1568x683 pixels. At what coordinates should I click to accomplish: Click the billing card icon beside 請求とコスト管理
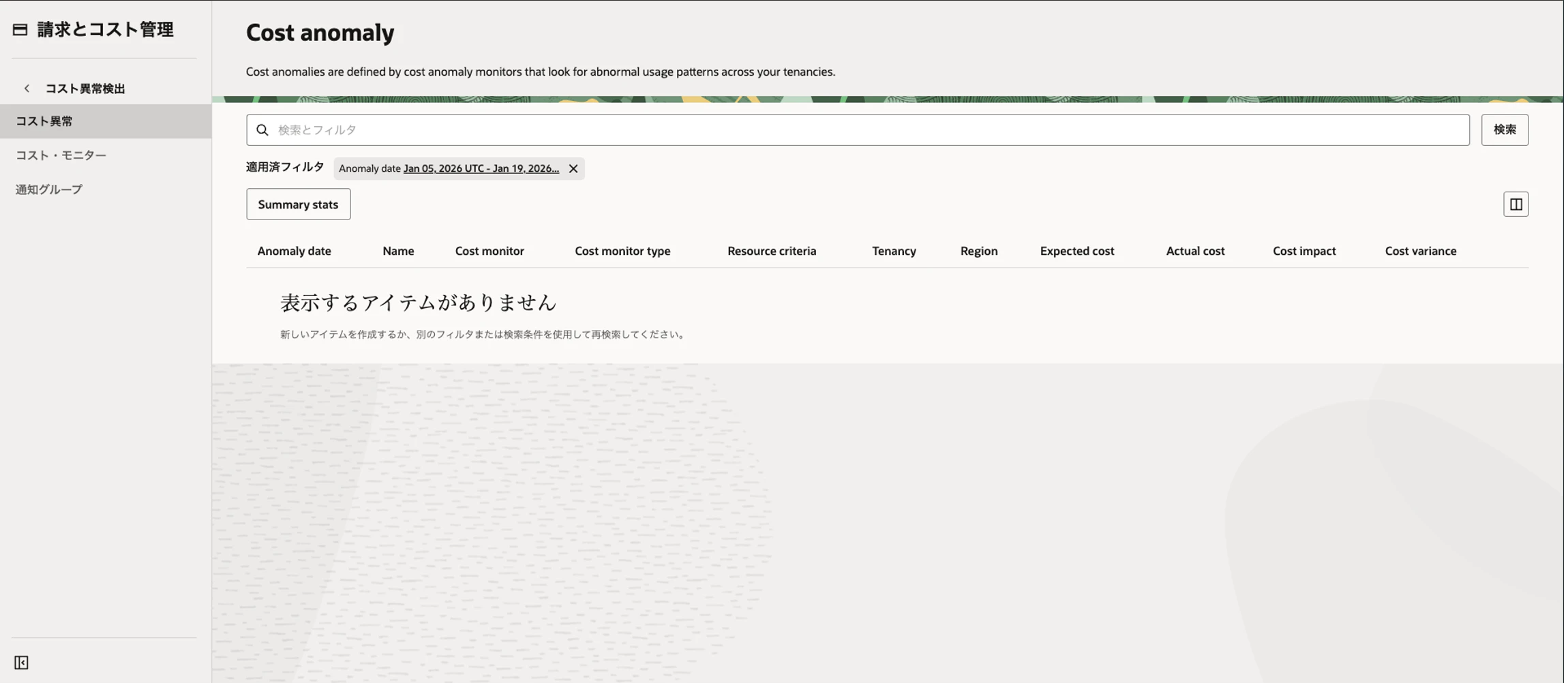pos(20,29)
